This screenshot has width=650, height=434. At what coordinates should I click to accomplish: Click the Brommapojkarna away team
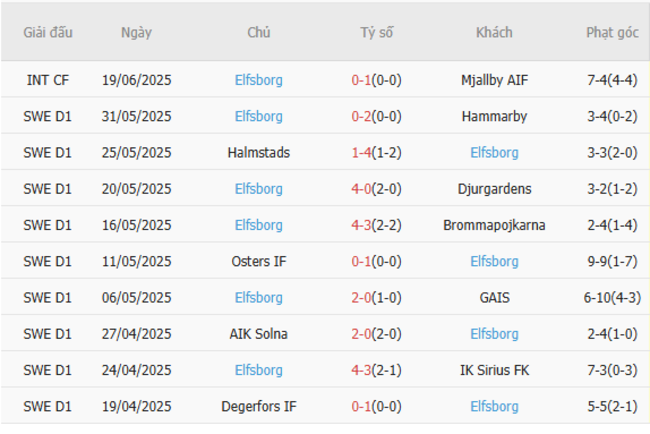(494, 225)
